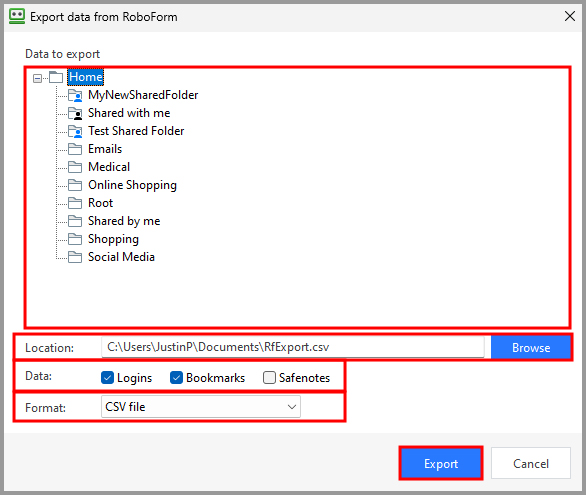
Task: Select the Online Shopping folder
Action: pyautogui.click(x=132, y=185)
